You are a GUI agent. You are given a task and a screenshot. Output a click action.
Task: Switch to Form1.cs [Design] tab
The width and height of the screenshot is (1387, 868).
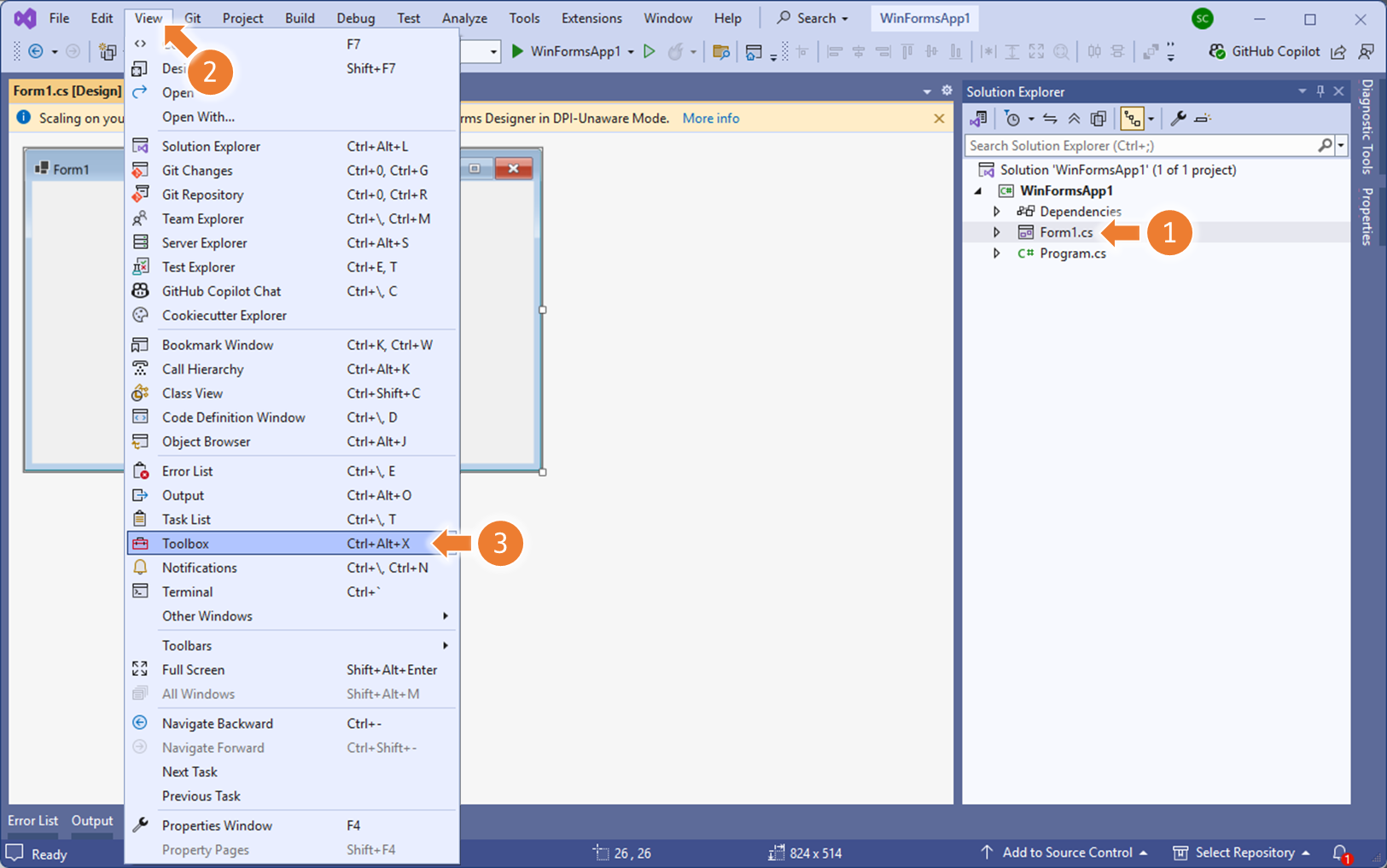coord(67,90)
